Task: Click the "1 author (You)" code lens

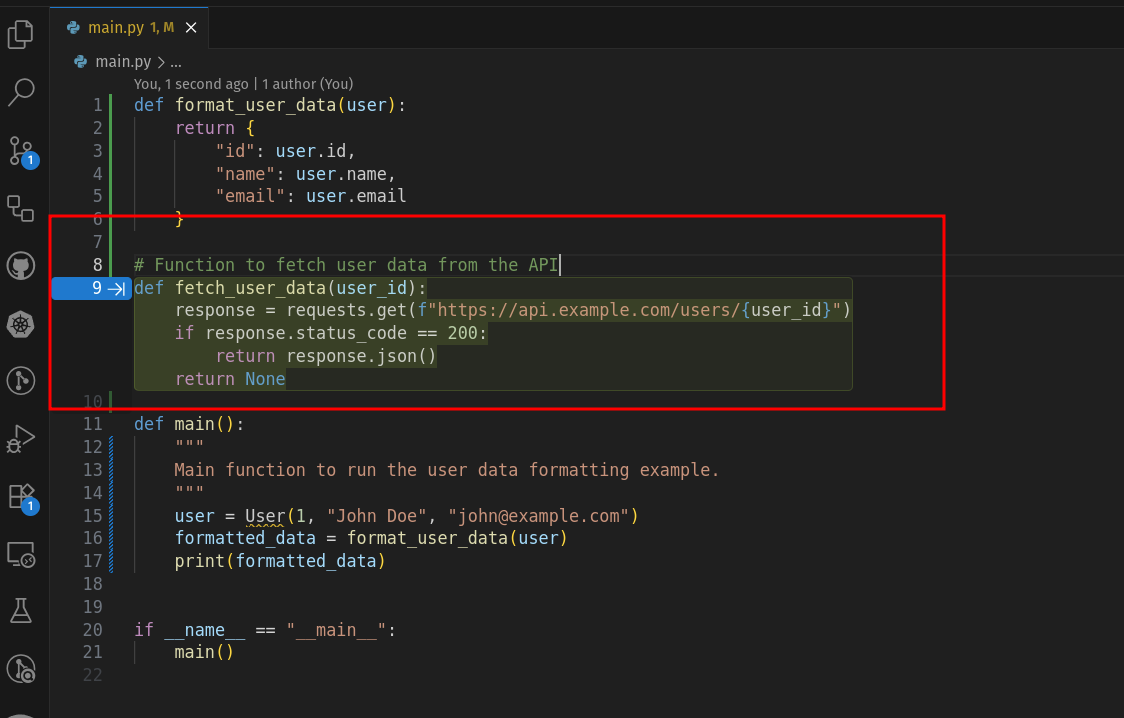Action: [x=307, y=84]
